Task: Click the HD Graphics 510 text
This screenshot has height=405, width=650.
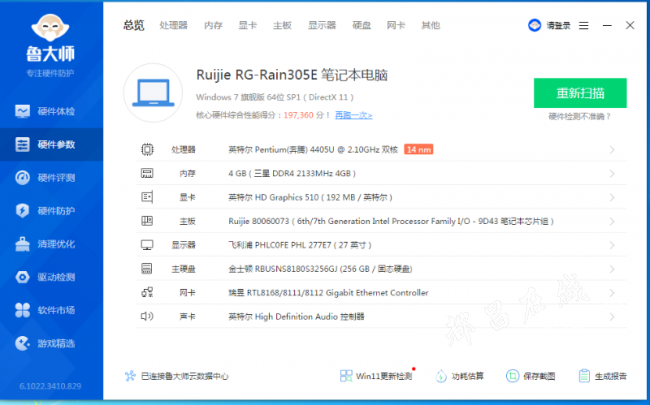Action: pyautogui.click(x=310, y=197)
